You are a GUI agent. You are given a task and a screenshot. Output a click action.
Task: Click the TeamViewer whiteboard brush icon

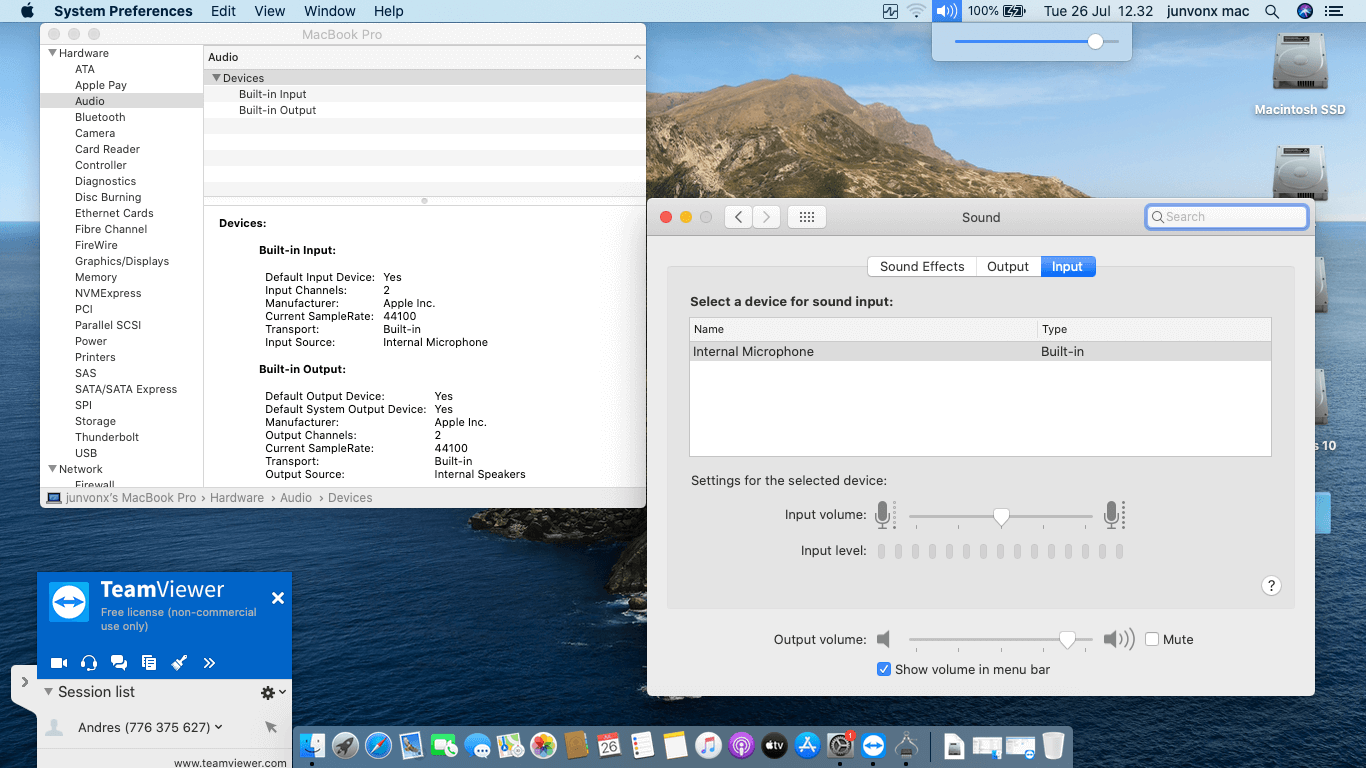(x=179, y=662)
